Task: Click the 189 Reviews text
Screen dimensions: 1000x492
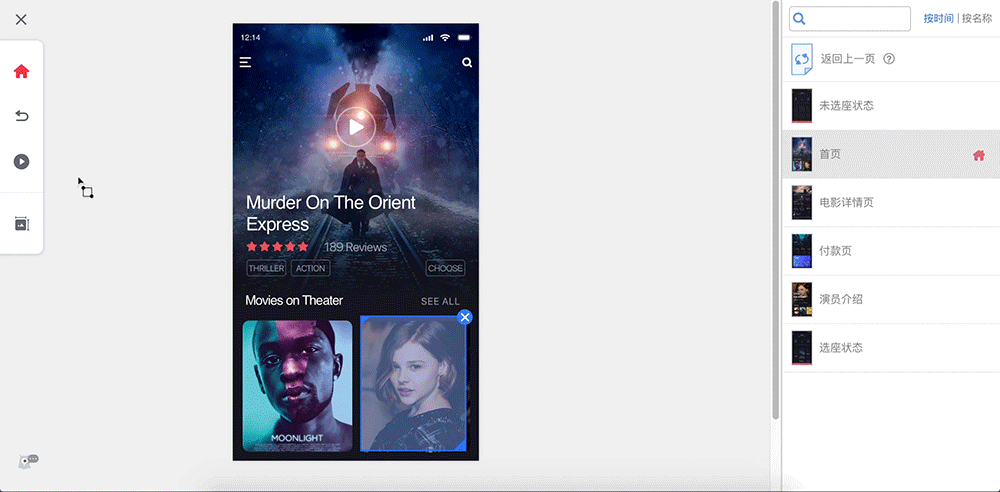Action: [x=355, y=247]
